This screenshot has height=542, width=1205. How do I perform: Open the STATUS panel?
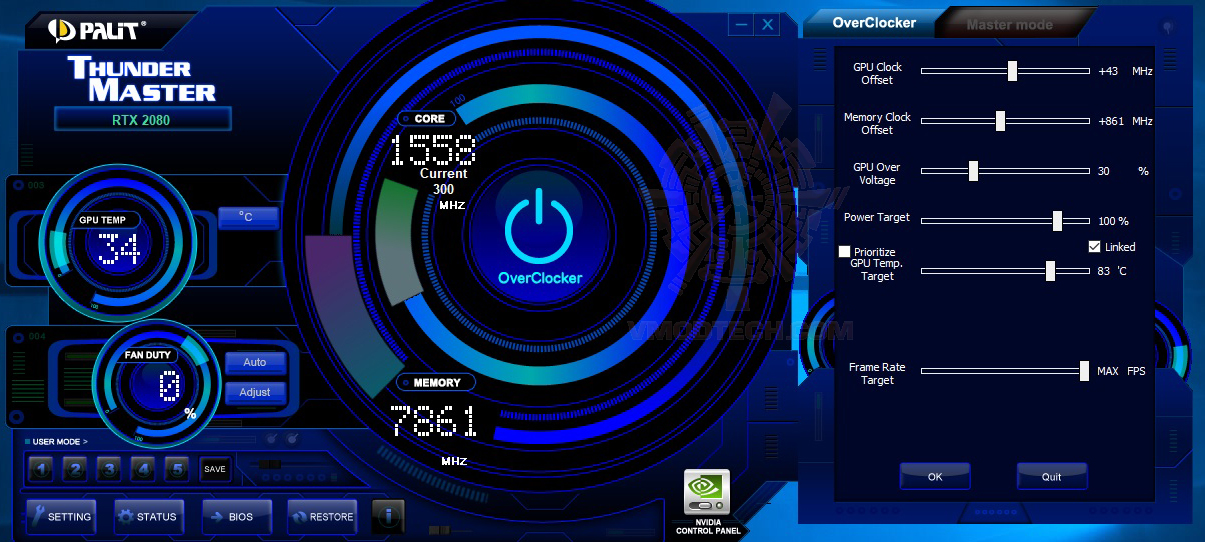[x=149, y=516]
